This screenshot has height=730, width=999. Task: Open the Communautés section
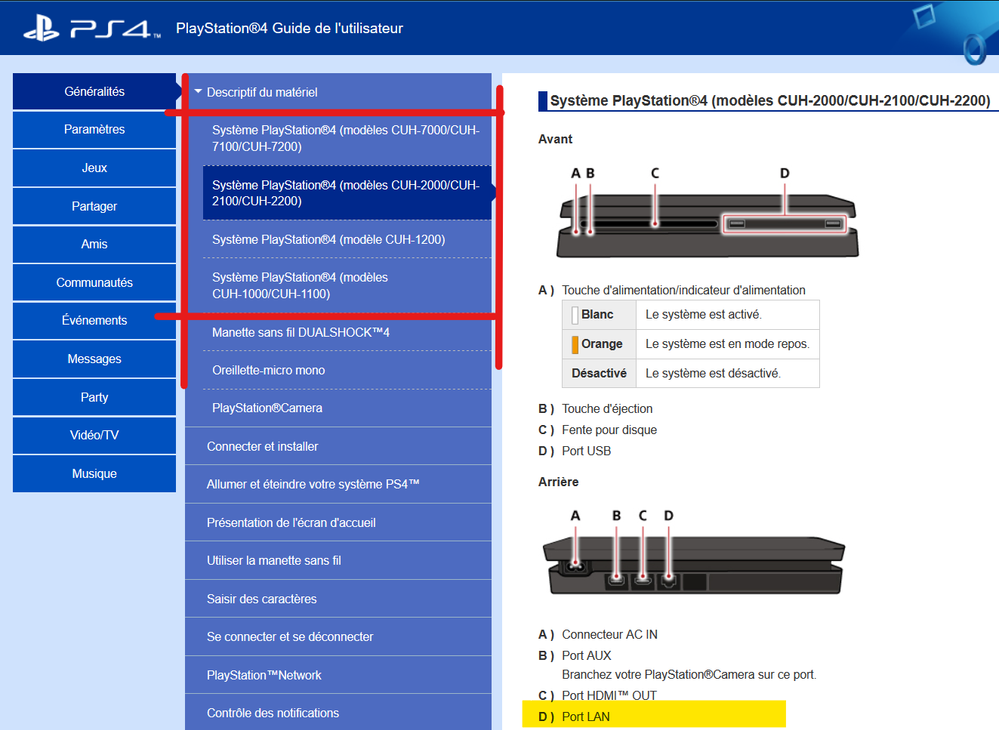click(94, 282)
